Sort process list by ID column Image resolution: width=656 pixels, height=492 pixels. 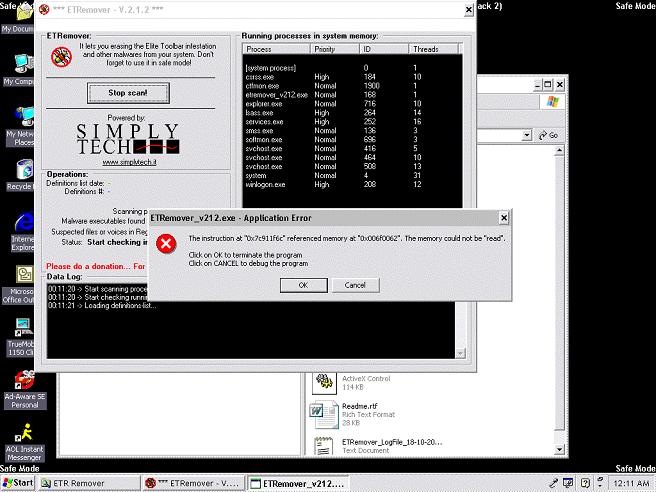(384, 49)
